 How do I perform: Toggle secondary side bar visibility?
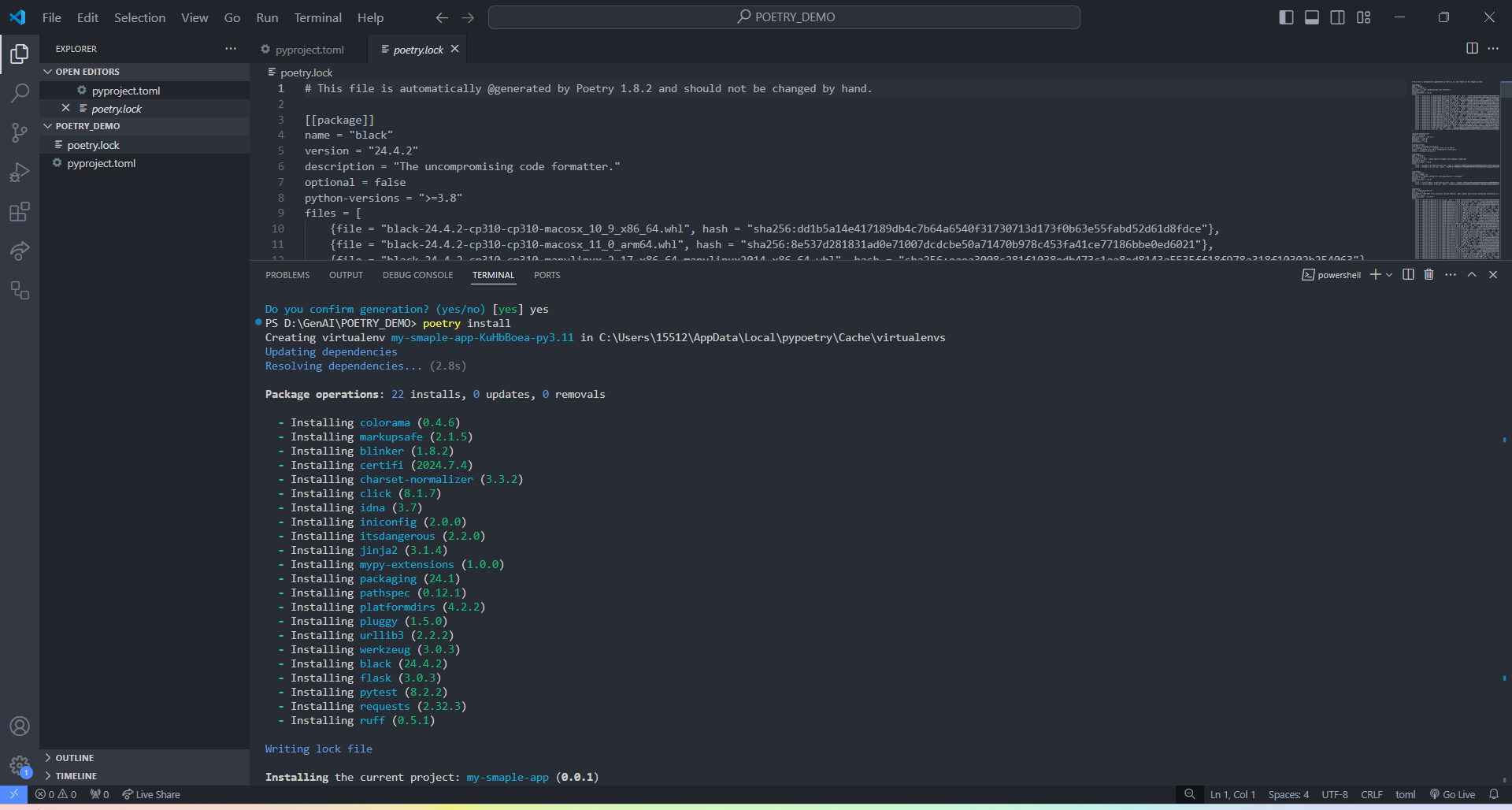point(1338,17)
